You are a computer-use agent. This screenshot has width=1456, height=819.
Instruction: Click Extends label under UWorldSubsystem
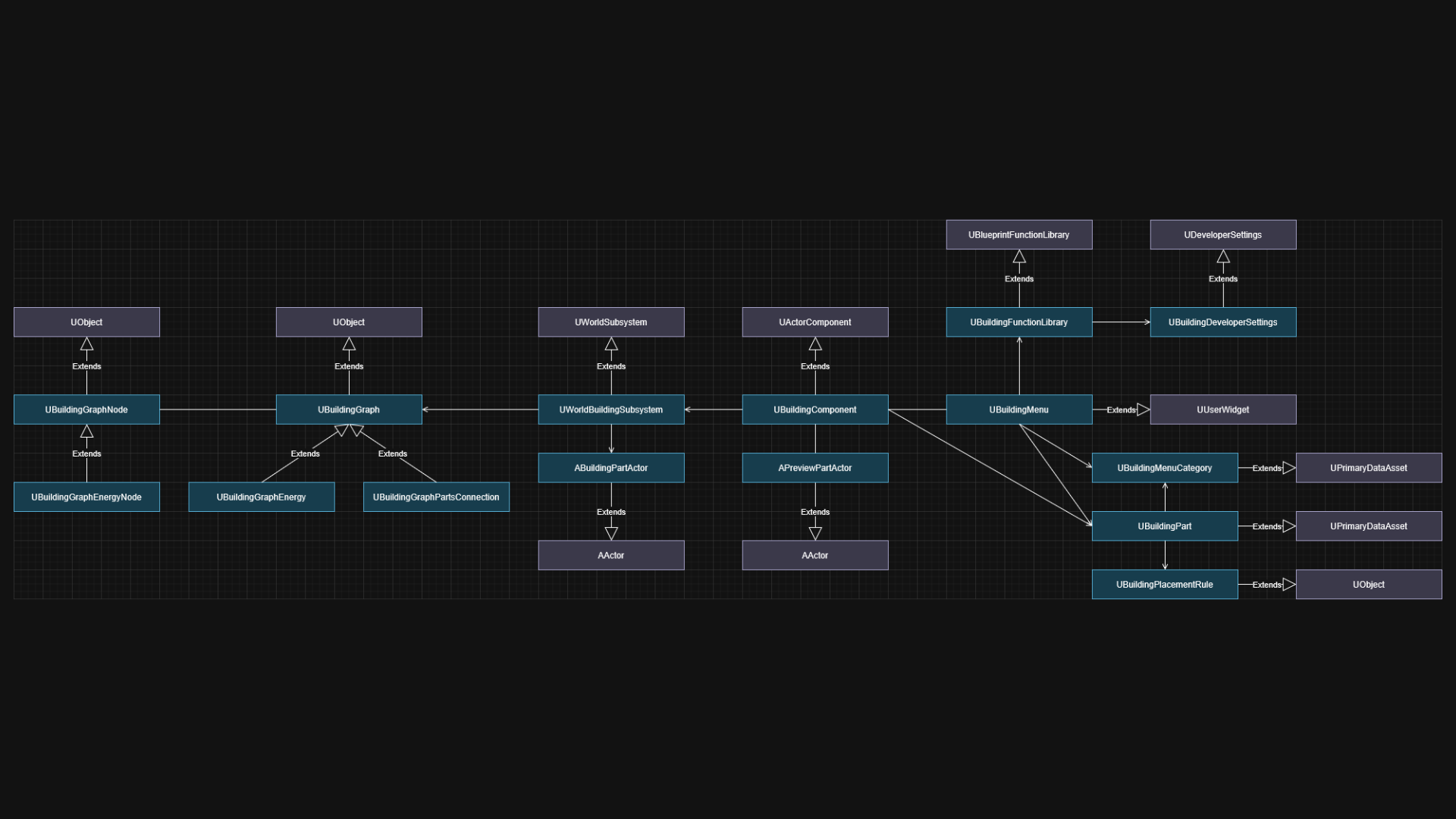[x=611, y=366]
